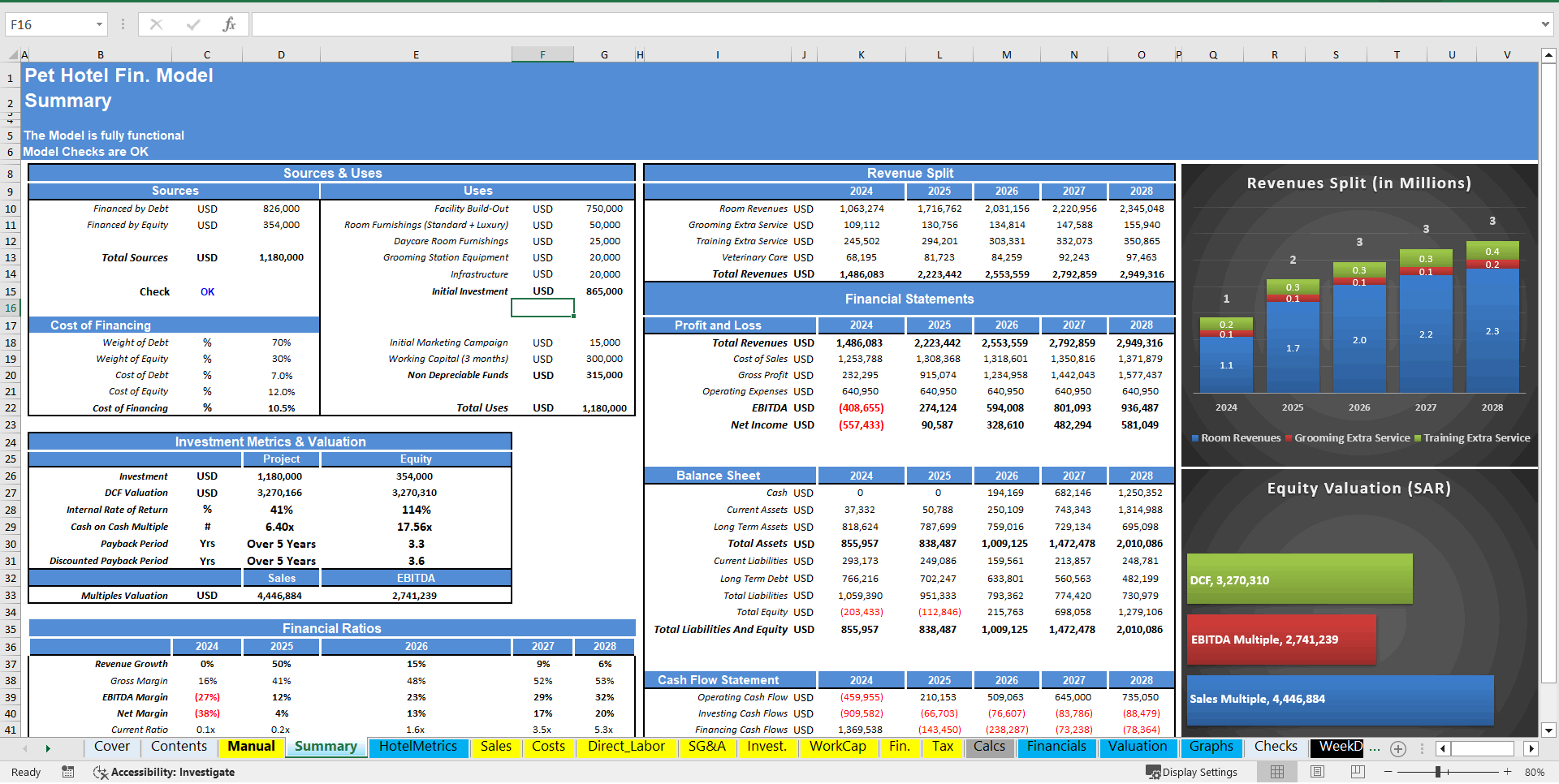Screen dimensions: 1559x784
Task: Open the Manual sheet tab
Action: click(x=251, y=747)
